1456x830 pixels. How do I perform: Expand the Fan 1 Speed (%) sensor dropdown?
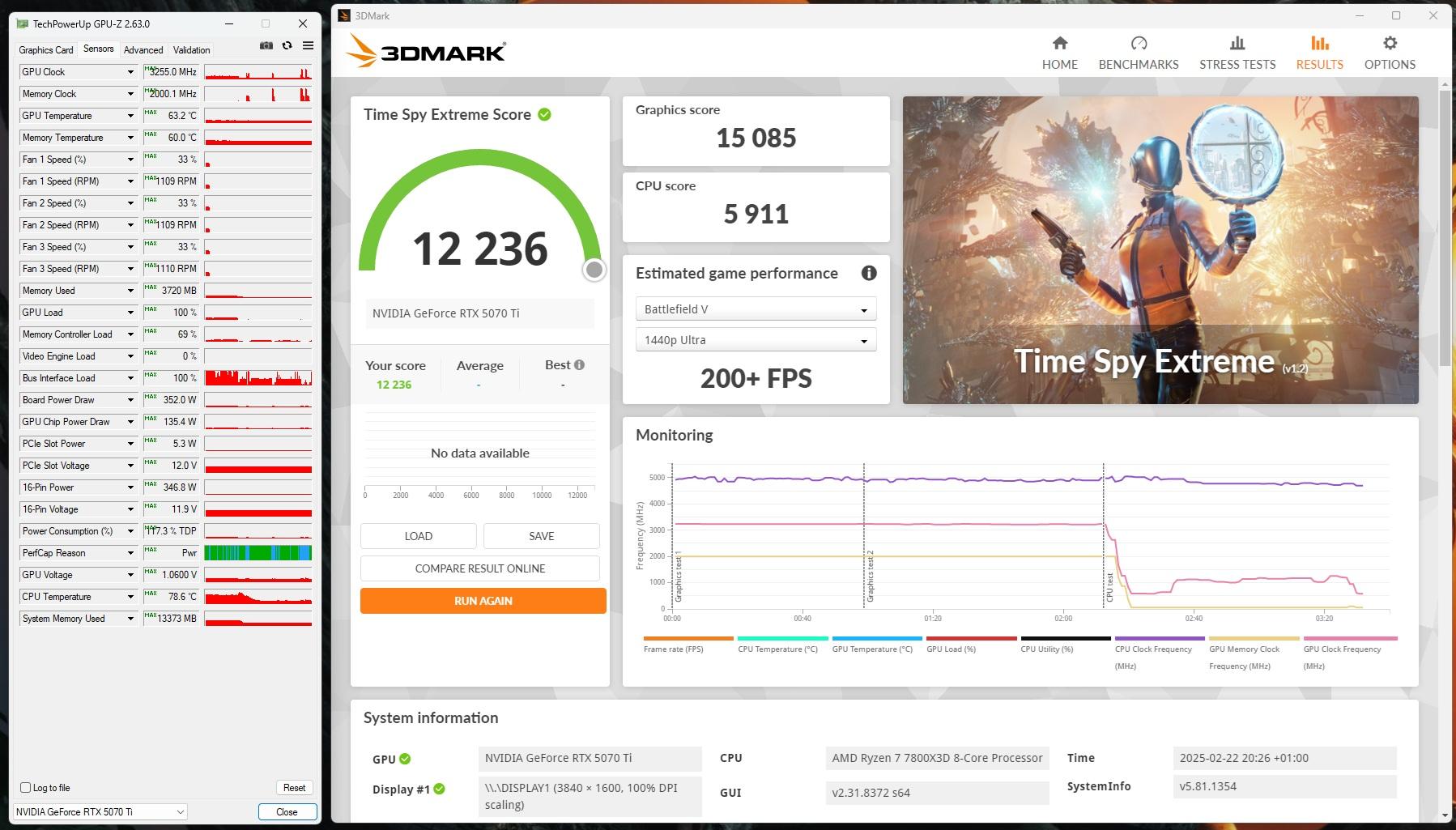click(x=130, y=160)
